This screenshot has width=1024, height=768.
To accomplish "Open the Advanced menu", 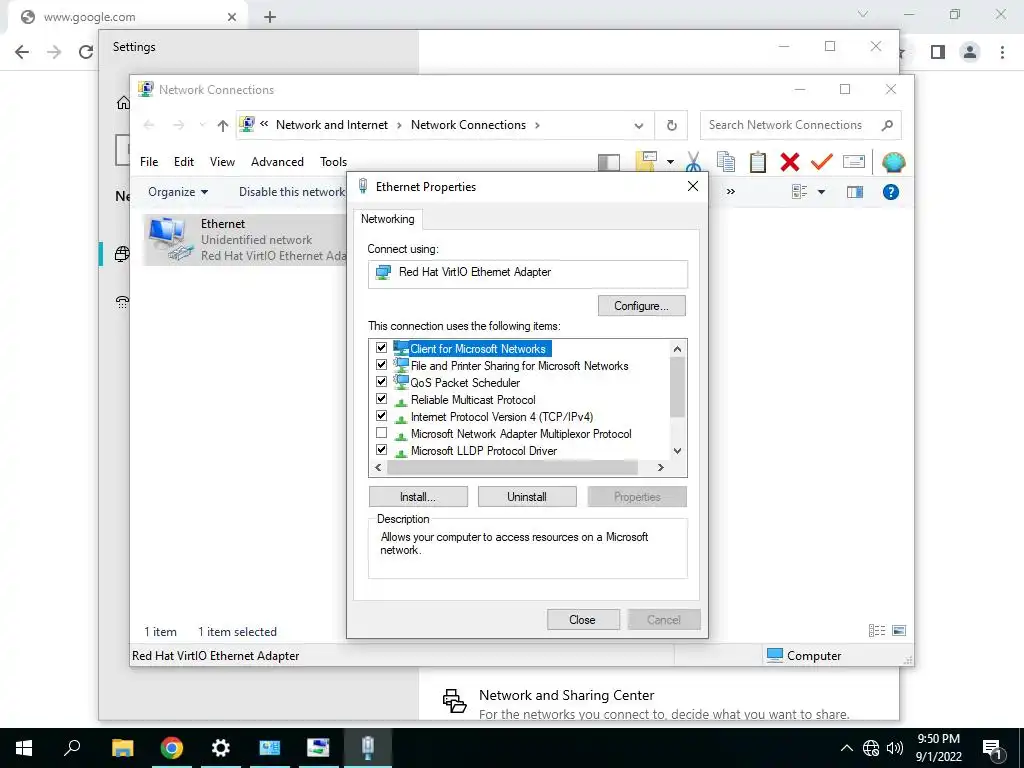I will click(x=277, y=162).
